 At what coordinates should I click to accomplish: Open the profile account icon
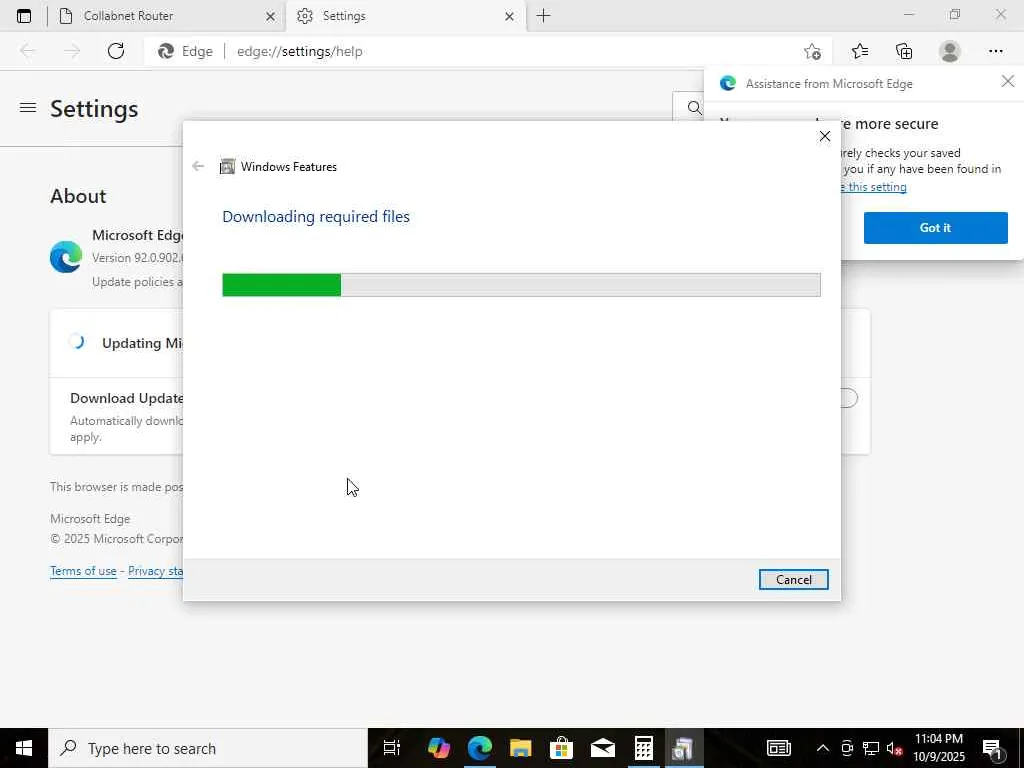click(x=950, y=51)
